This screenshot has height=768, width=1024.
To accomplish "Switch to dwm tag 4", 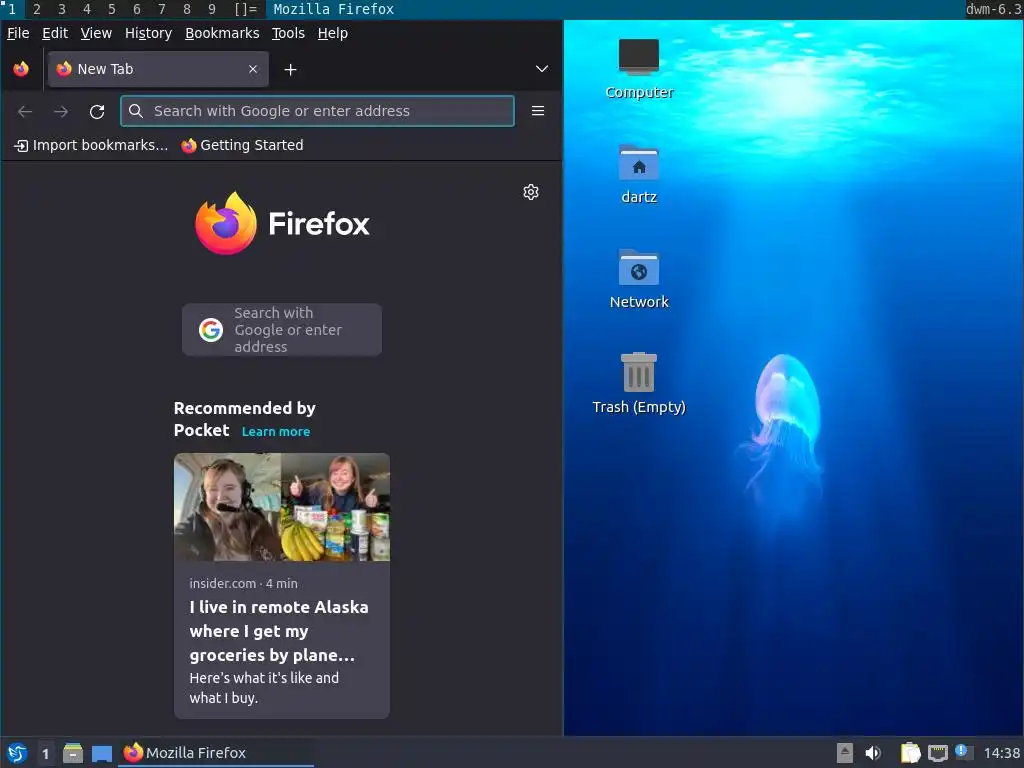I will (x=86, y=9).
